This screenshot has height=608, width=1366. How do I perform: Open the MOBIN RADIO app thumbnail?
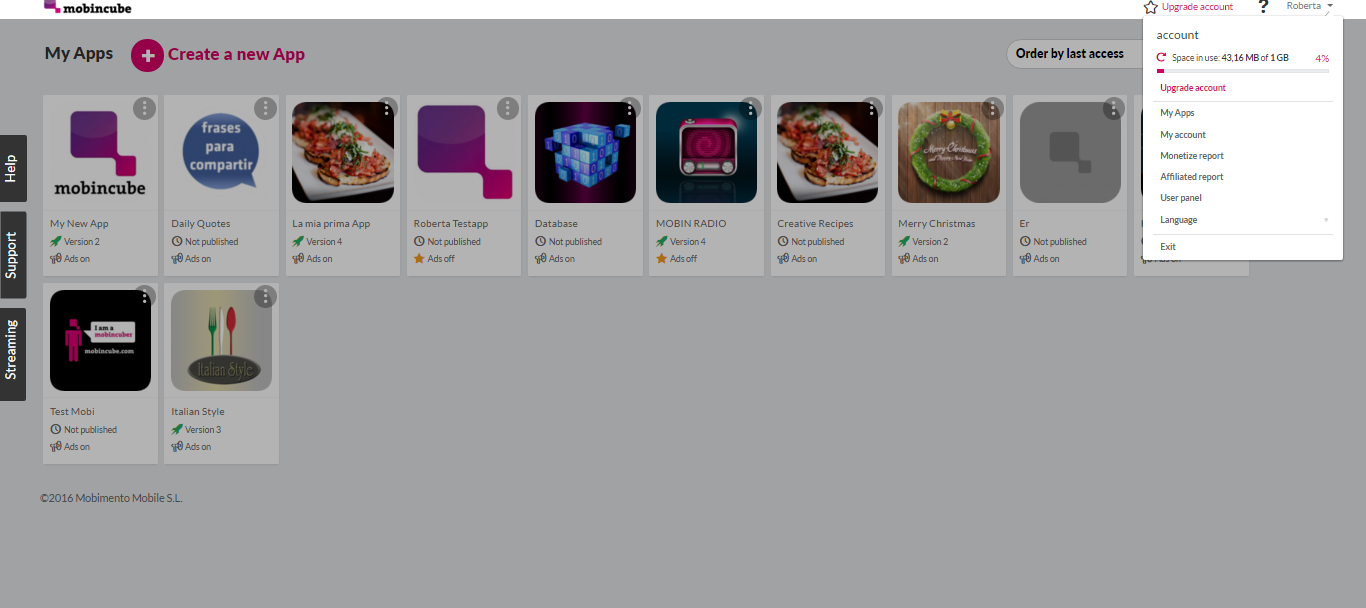706,152
